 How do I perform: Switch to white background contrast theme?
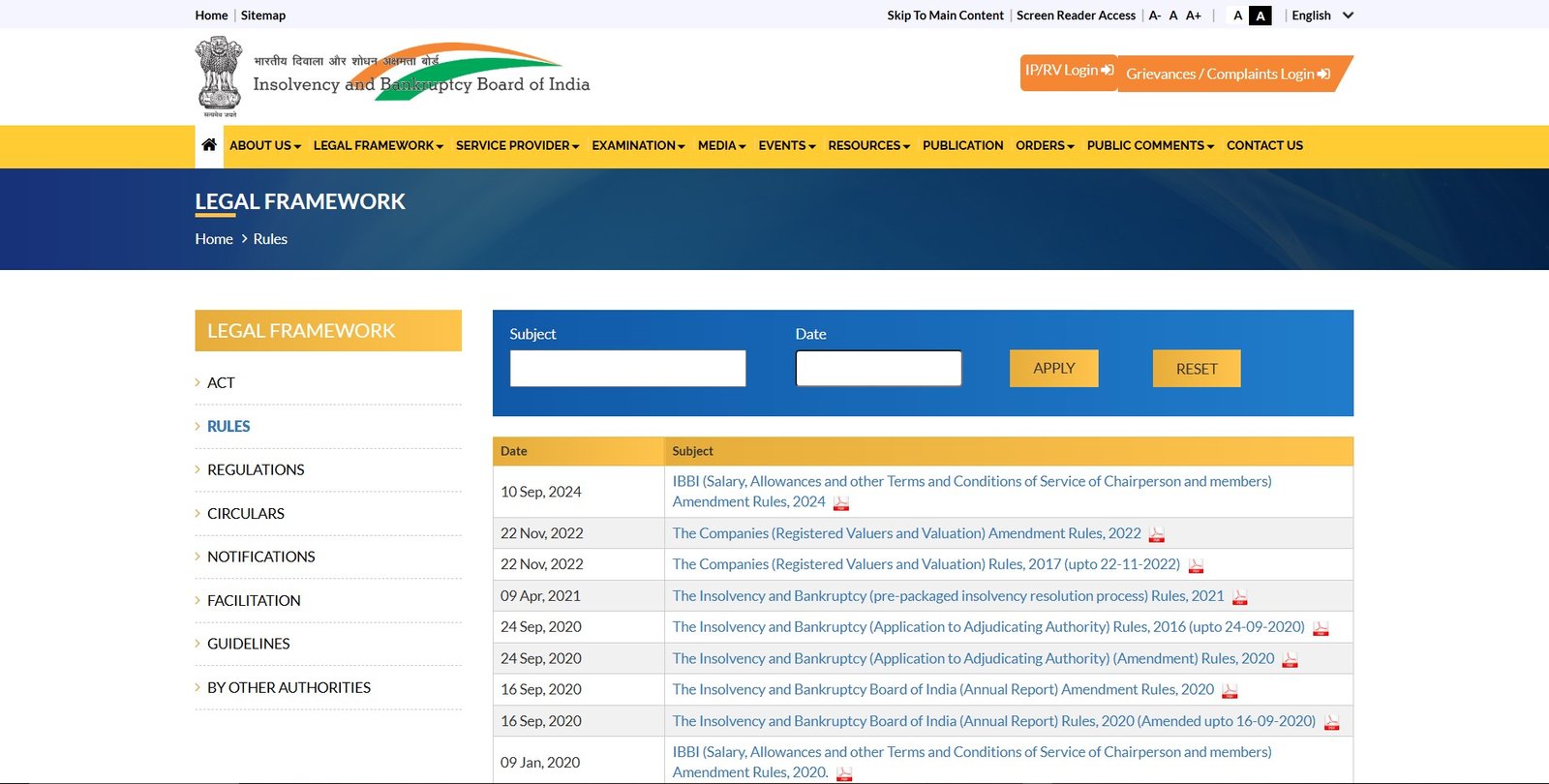pos(1237,15)
